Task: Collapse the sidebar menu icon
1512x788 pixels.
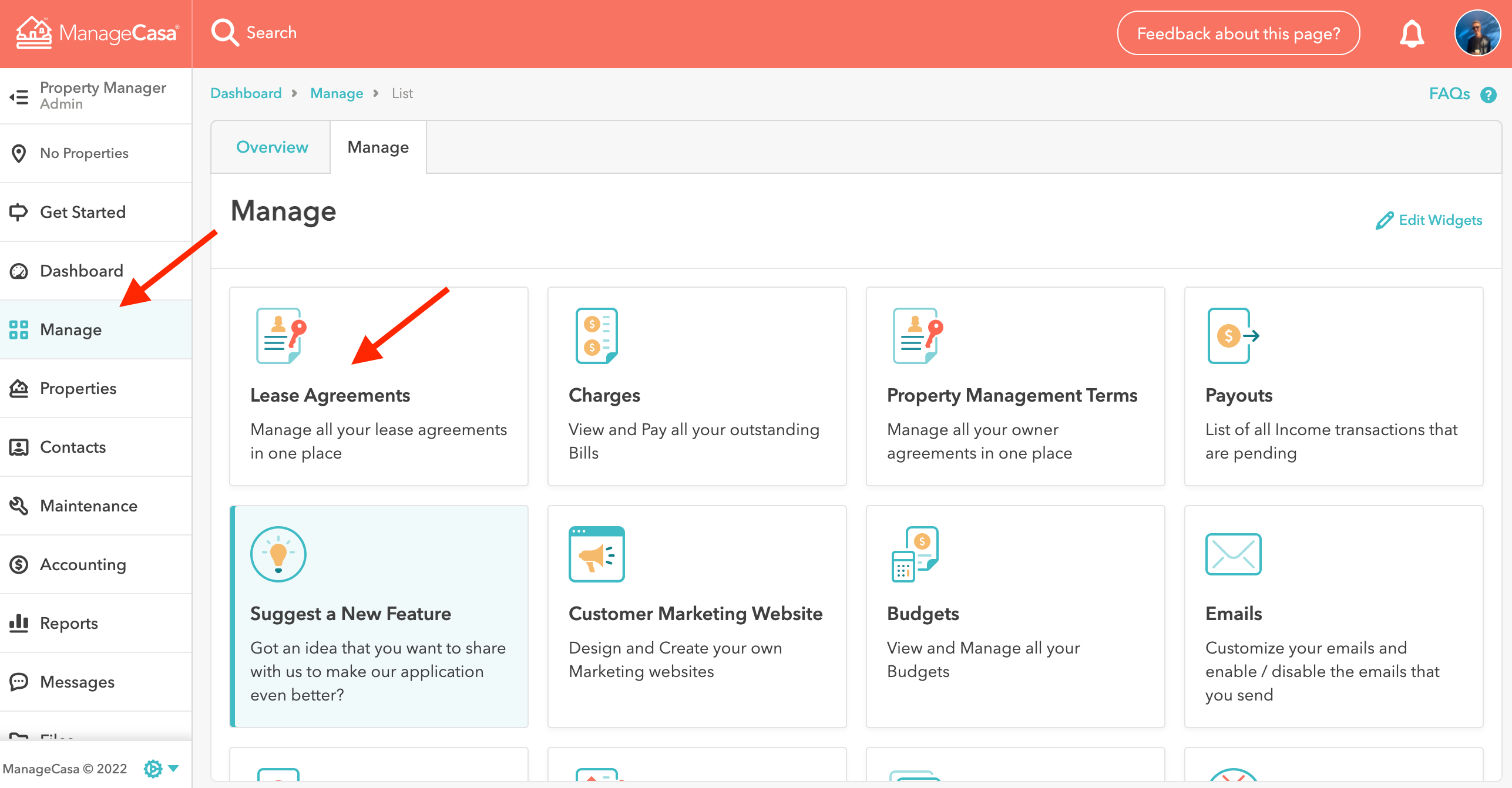Action: 19,96
